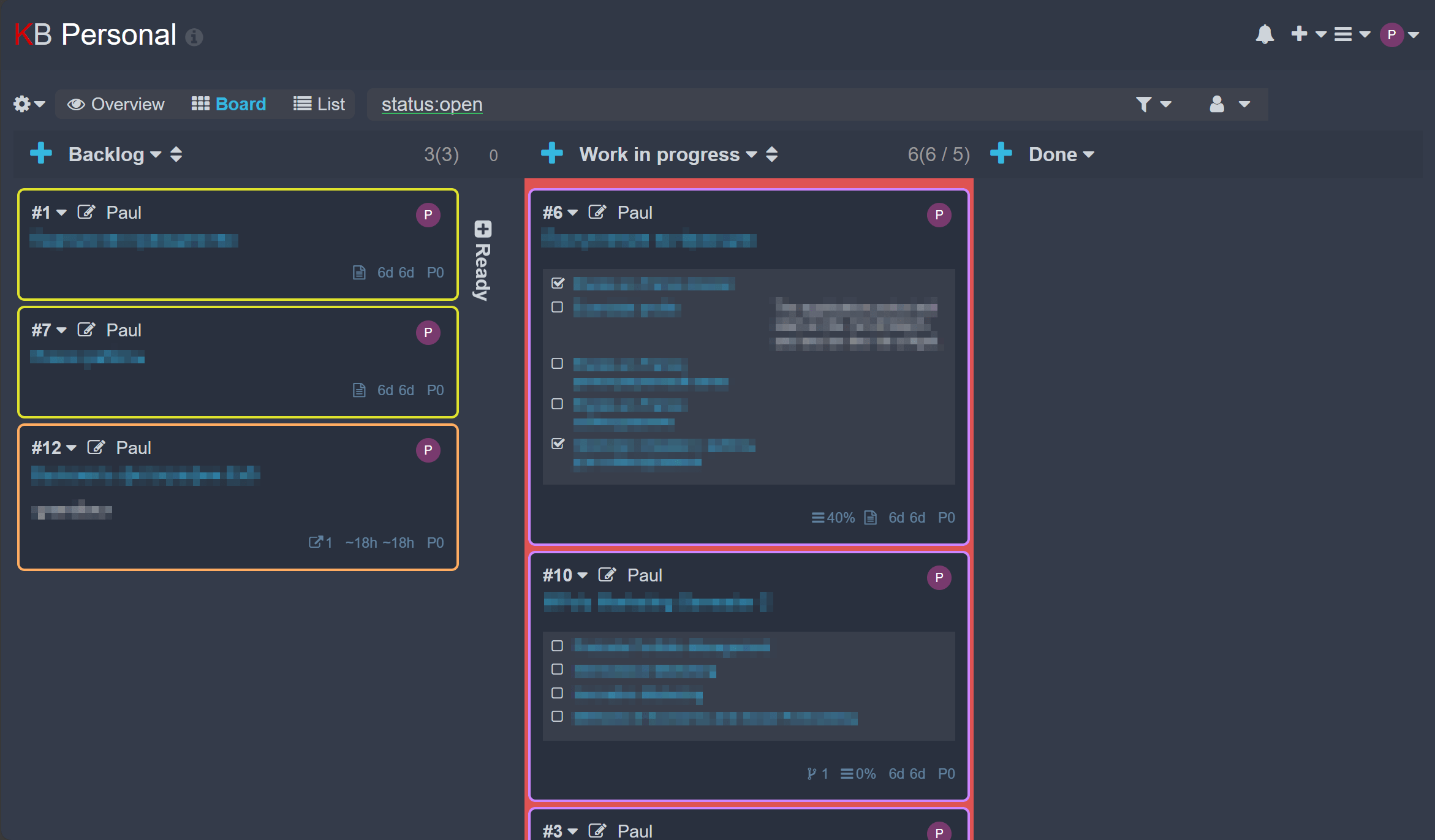
Task: Toggle fourth subtask checkbox in task #10
Action: tap(557, 716)
